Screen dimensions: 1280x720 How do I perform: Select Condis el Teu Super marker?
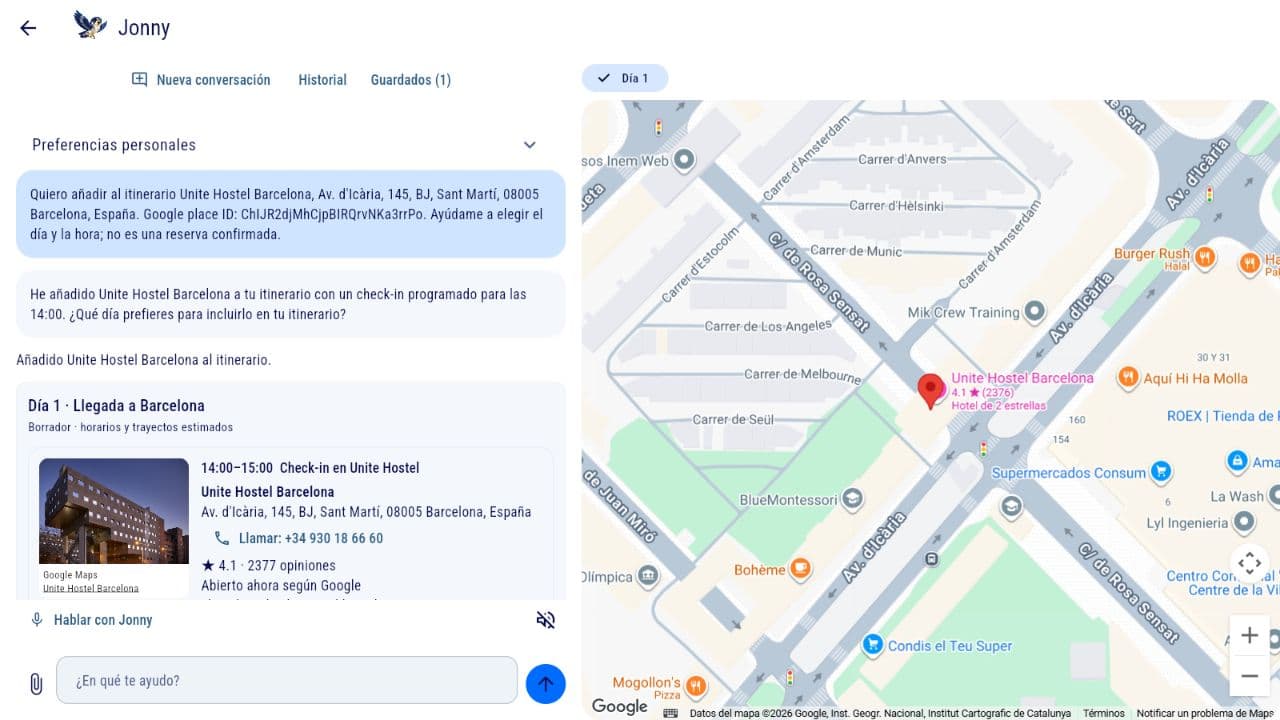click(x=872, y=645)
